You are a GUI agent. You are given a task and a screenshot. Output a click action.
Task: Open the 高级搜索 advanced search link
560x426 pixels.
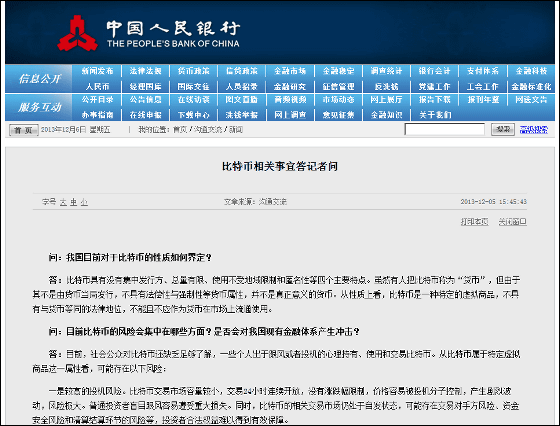534,130
